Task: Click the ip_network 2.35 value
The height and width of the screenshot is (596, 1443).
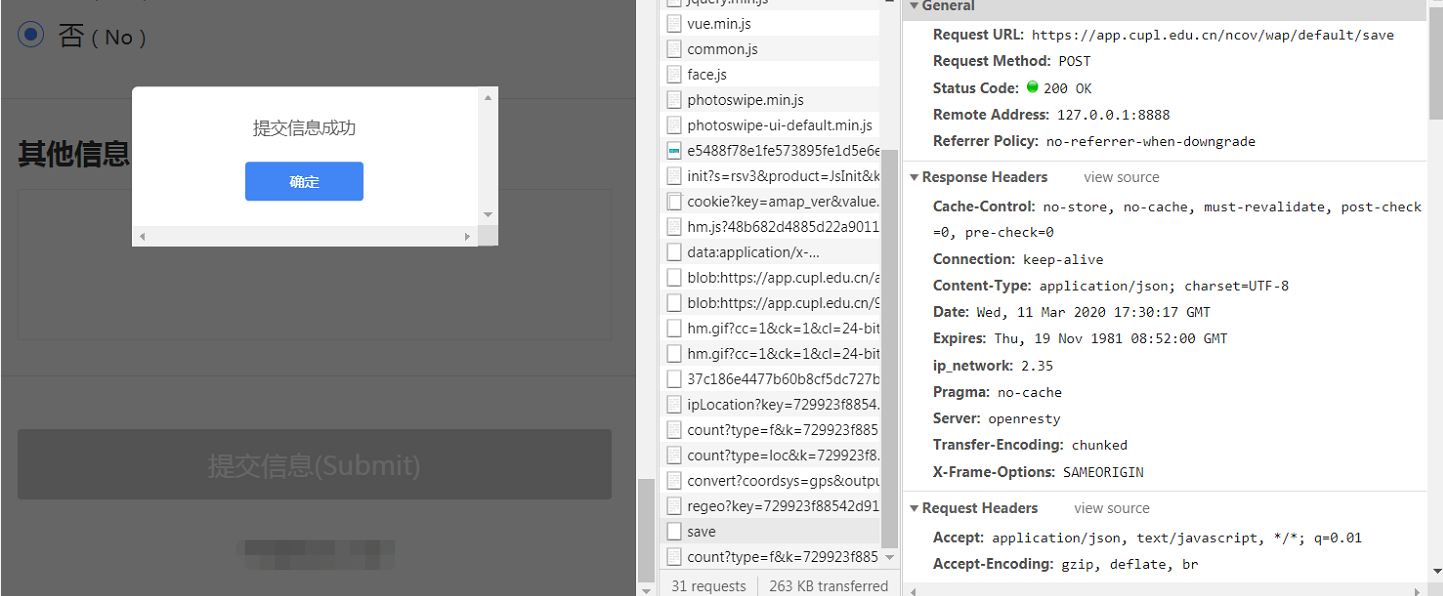Action: (1037, 366)
